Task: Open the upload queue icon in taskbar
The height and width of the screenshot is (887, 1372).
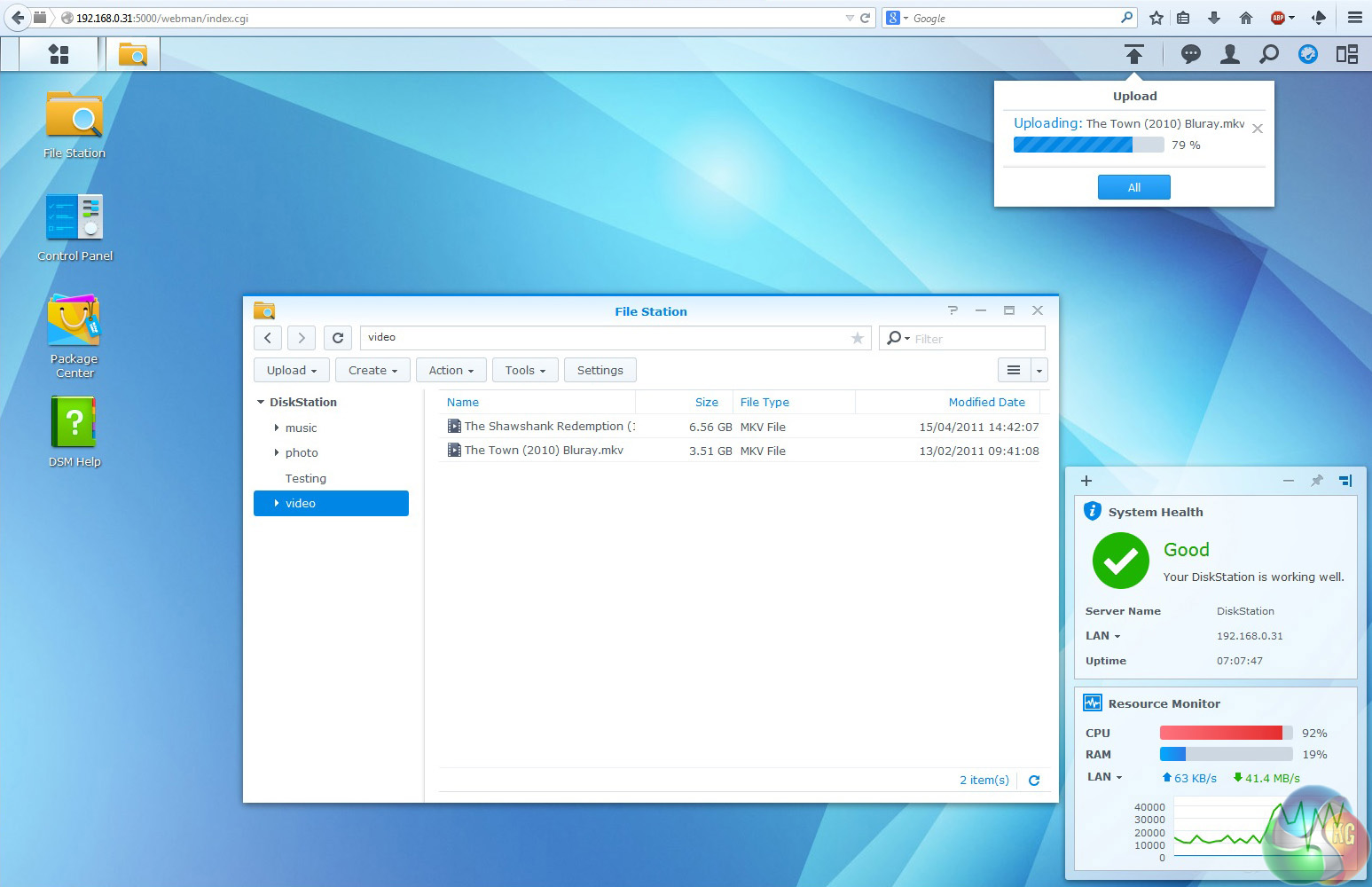Action: [x=1133, y=55]
